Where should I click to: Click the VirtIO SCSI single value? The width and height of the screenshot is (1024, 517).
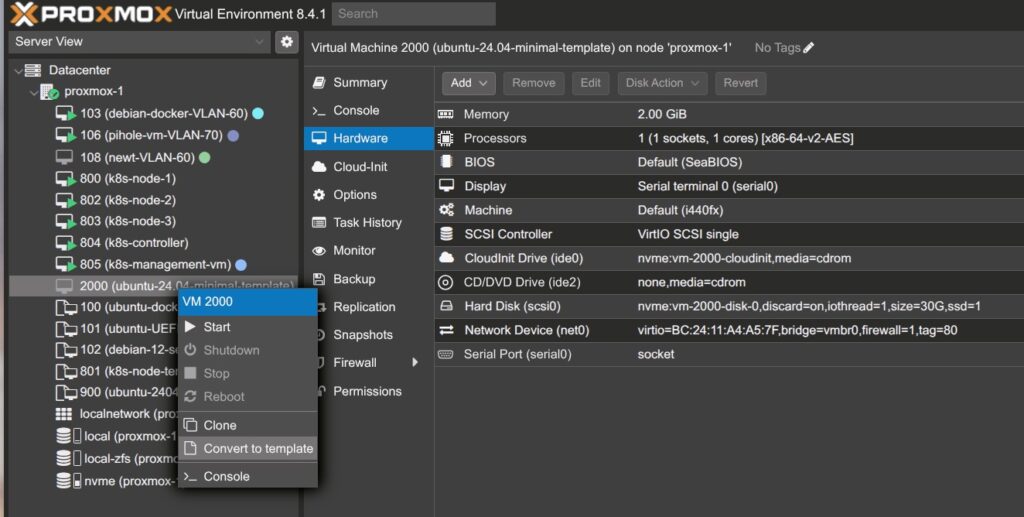688,234
